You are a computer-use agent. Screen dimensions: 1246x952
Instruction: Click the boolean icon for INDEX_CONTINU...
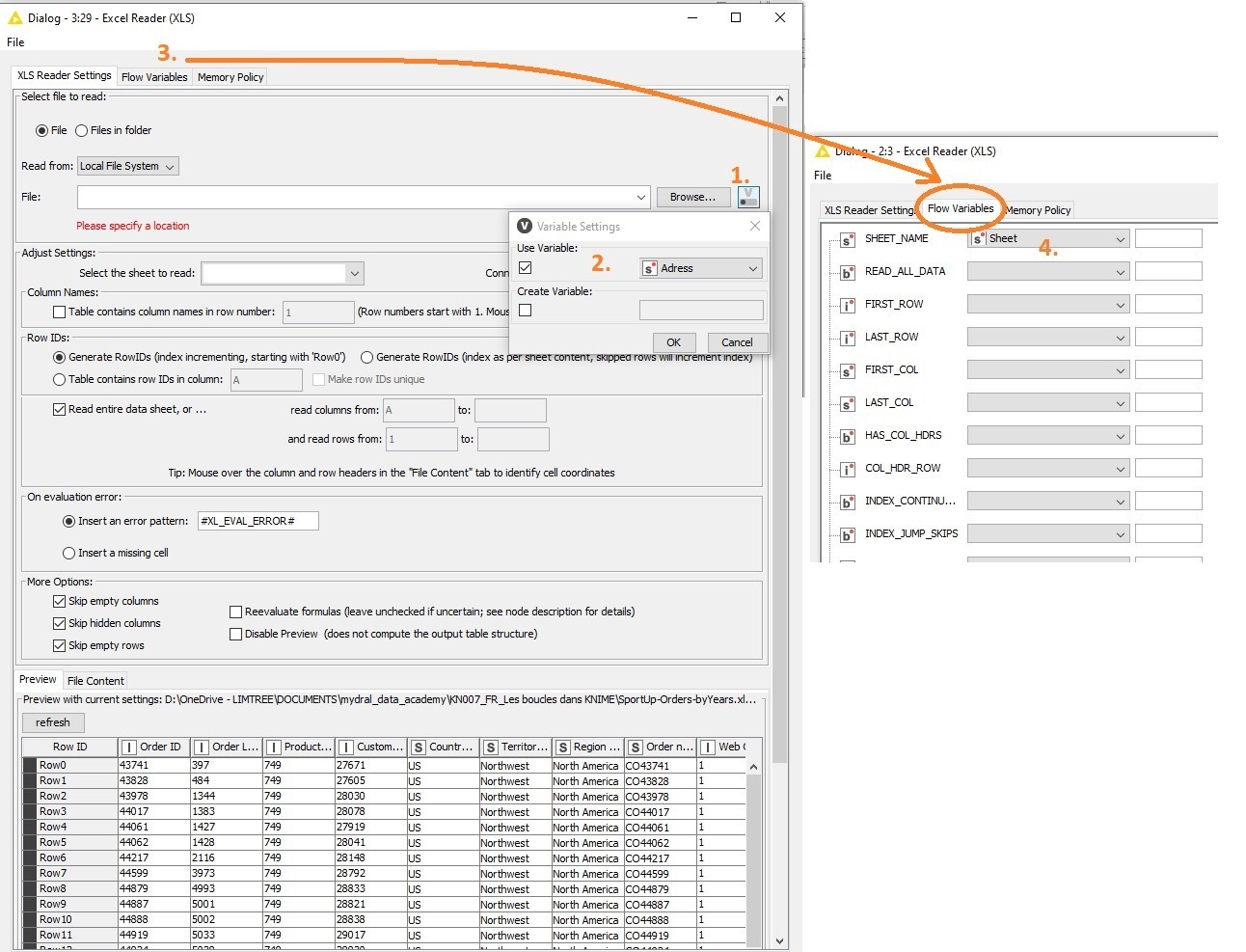pyautogui.click(x=848, y=503)
